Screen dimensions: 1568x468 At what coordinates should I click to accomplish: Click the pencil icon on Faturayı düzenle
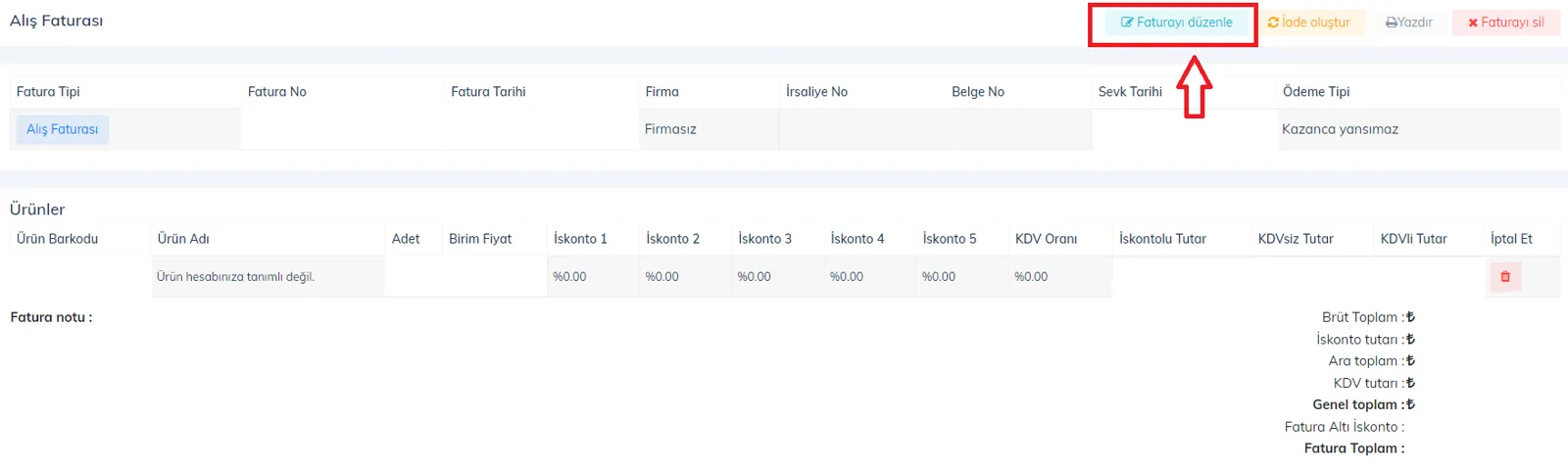coord(1127,23)
